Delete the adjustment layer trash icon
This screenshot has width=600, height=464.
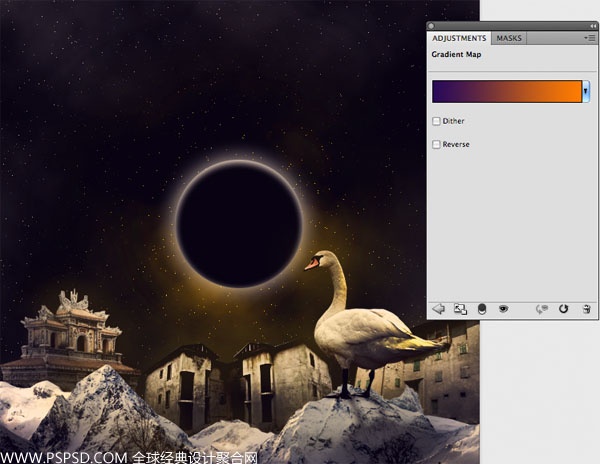tap(586, 309)
